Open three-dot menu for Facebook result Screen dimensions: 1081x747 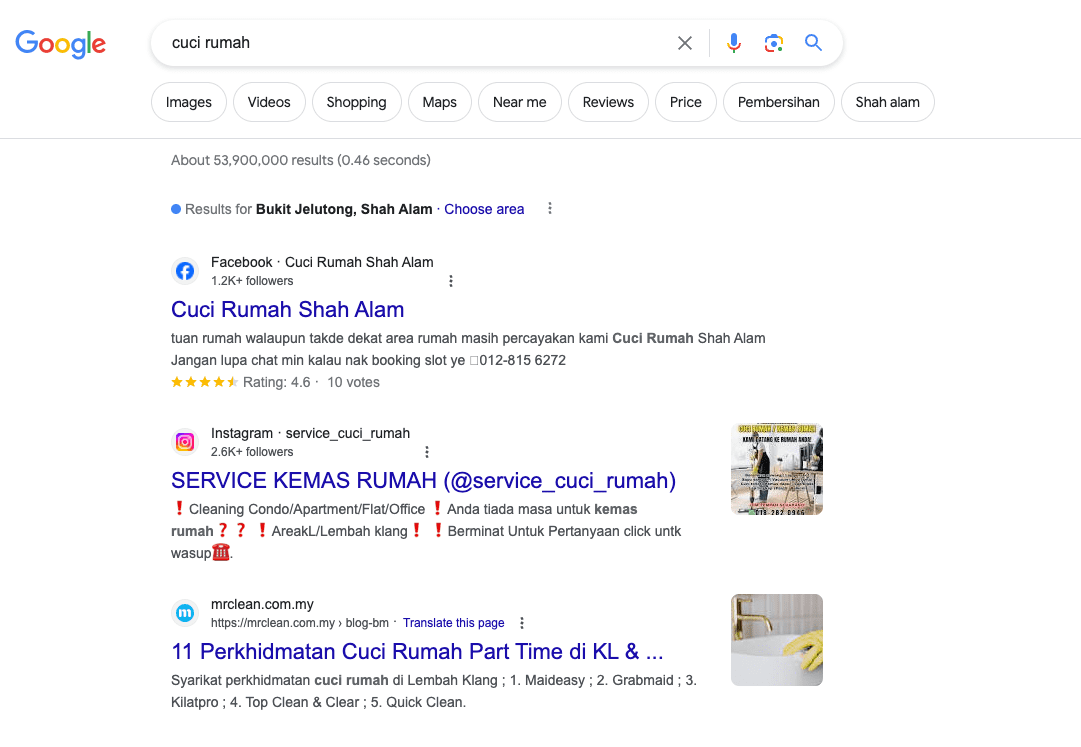[451, 281]
